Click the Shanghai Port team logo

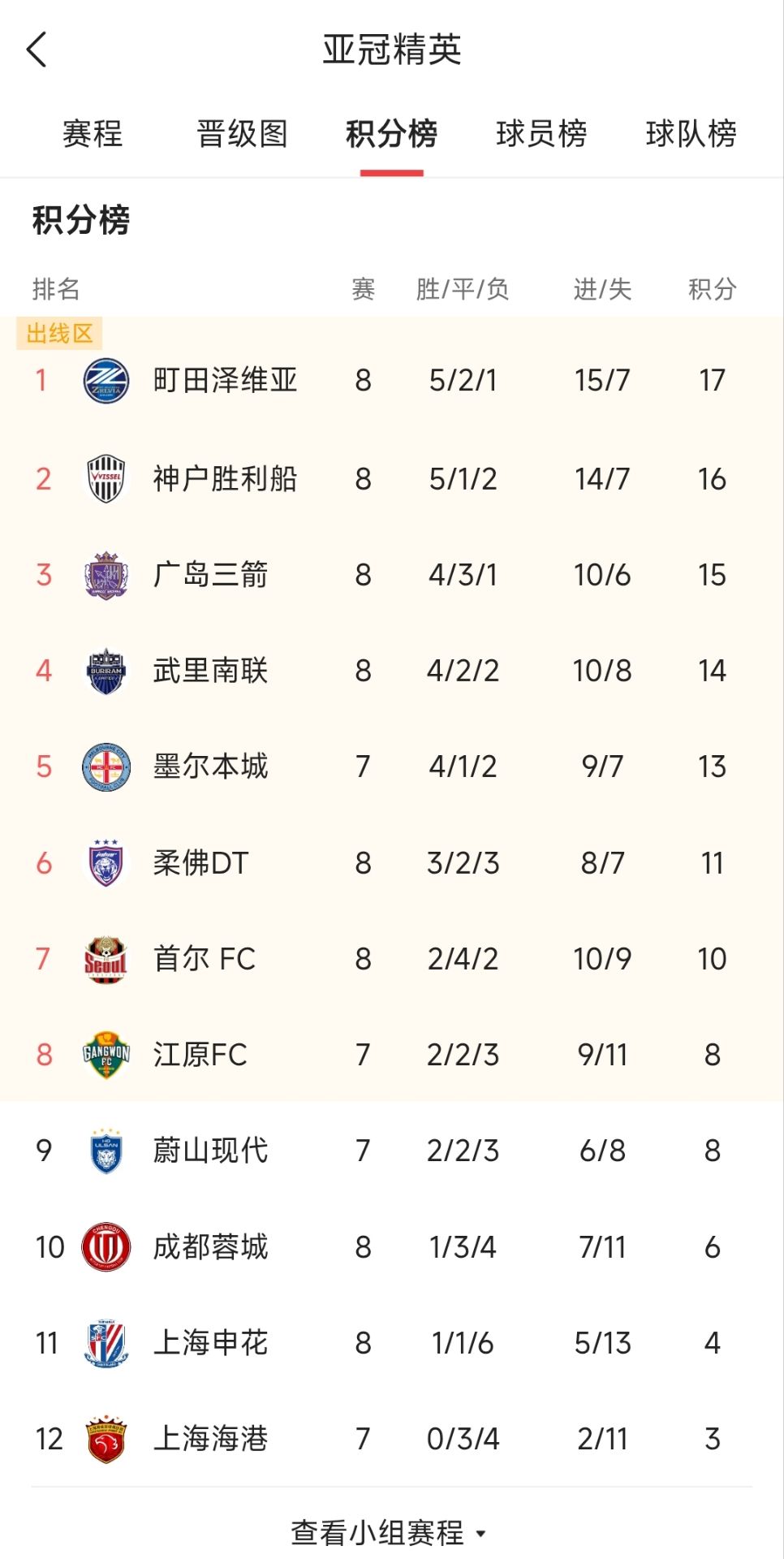pos(106,1439)
